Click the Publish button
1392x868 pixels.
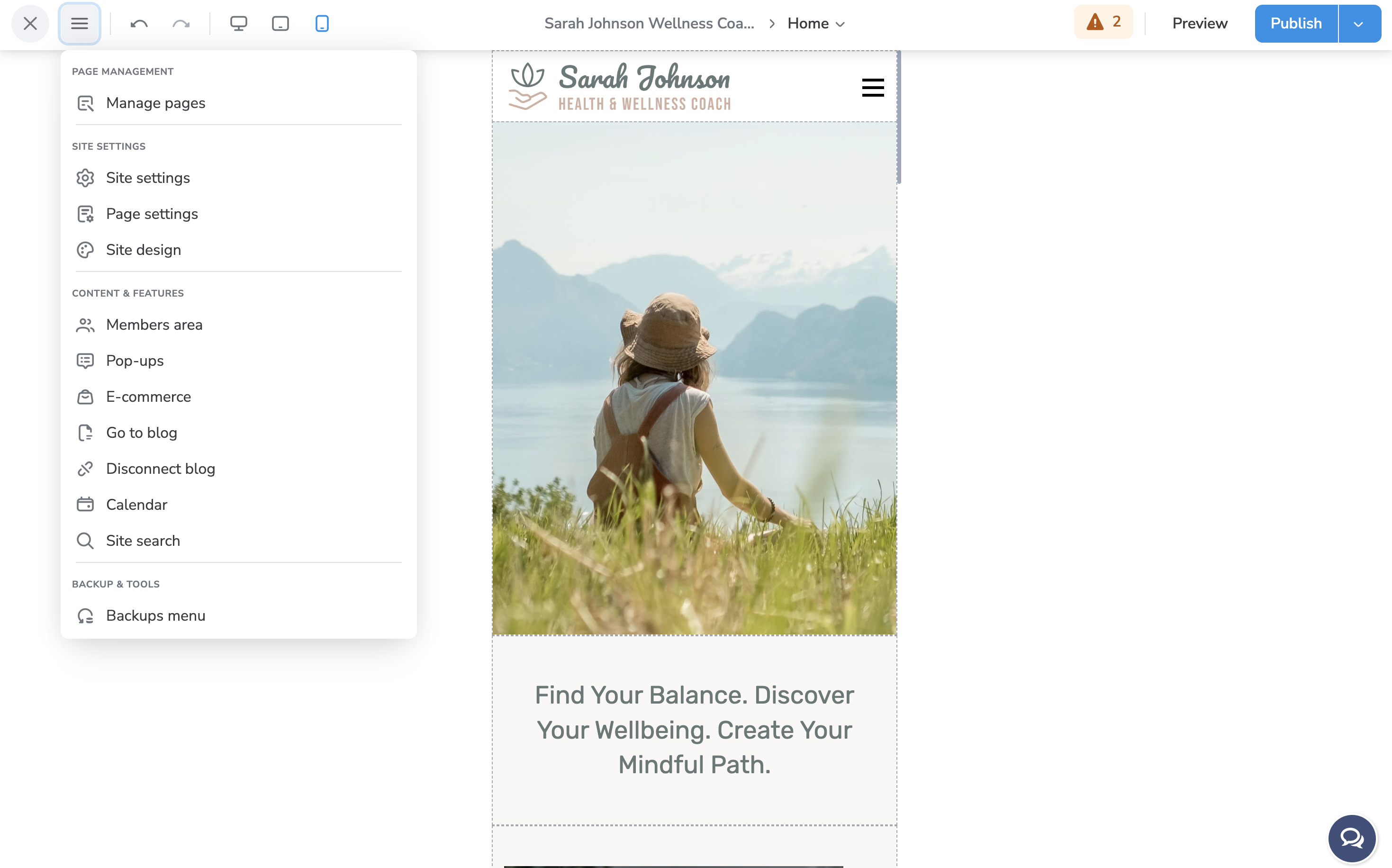click(x=1295, y=24)
